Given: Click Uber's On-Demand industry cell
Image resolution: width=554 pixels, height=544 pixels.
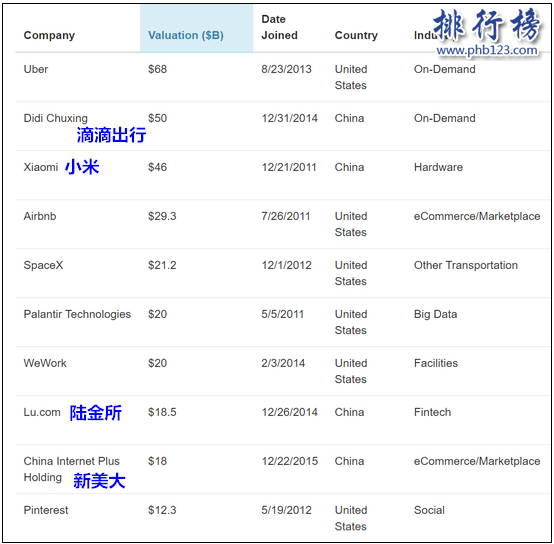Looking at the screenshot, I should (444, 69).
